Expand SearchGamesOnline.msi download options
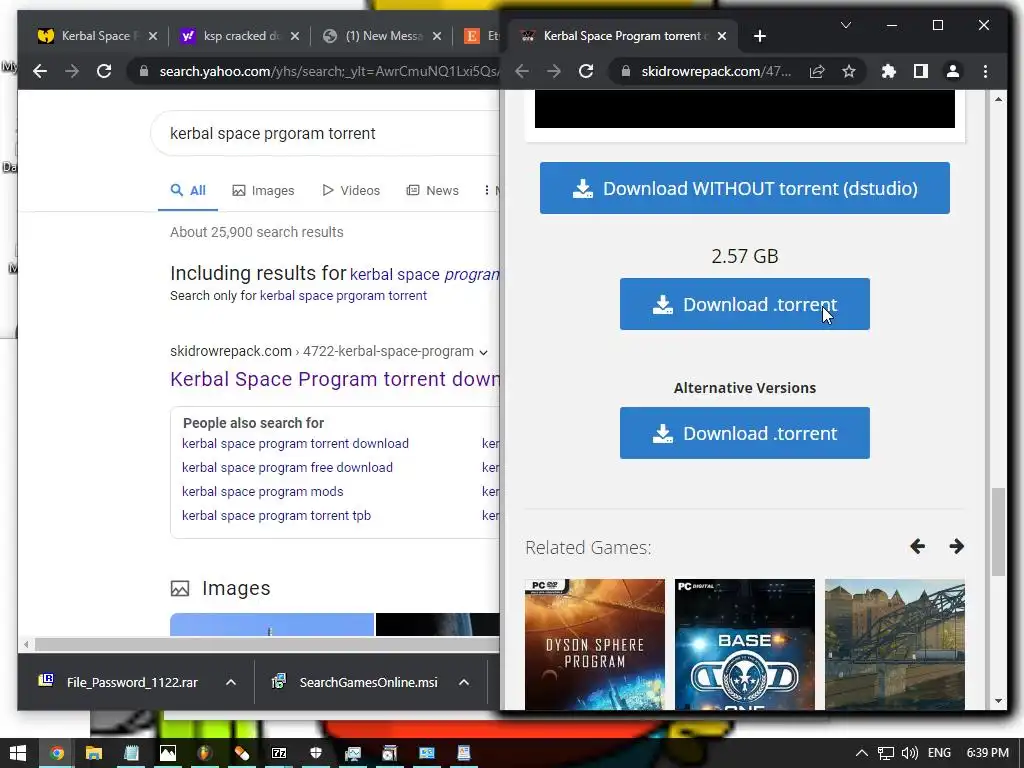This screenshot has width=1024, height=768. coord(464,682)
